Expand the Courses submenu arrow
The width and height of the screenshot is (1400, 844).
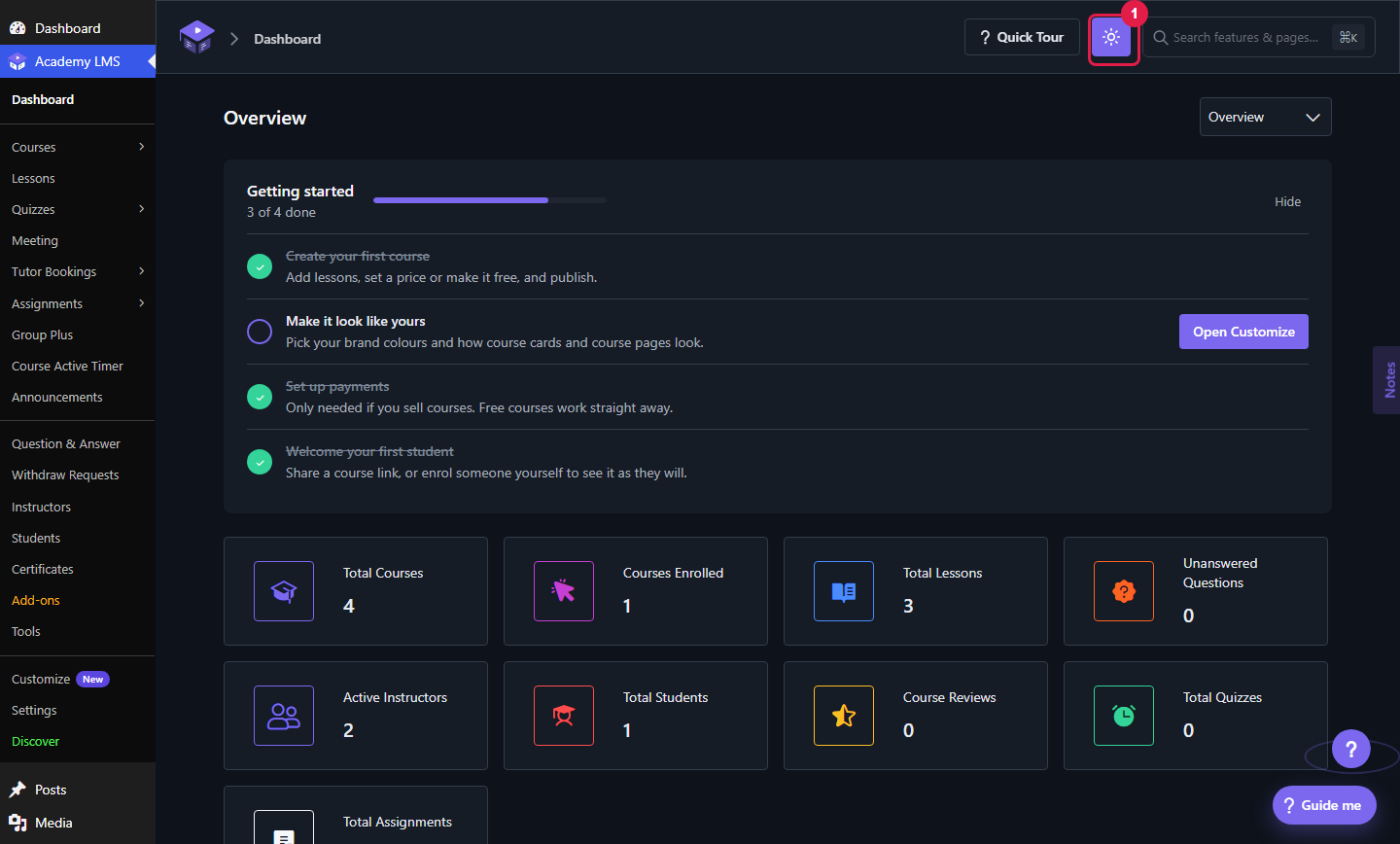(x=142, y=147)
